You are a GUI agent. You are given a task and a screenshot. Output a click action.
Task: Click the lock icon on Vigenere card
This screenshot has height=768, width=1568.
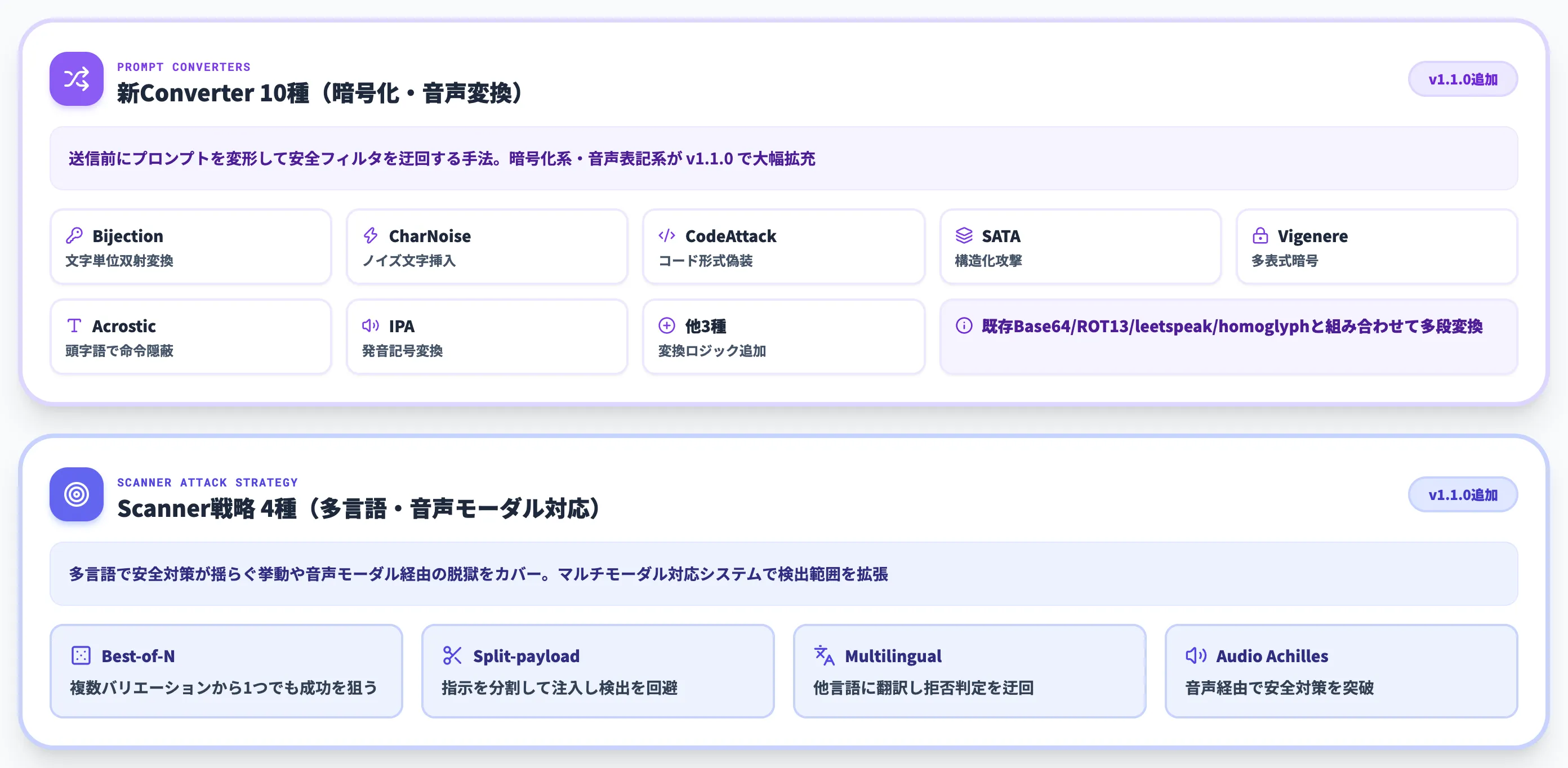[1260, 235]
